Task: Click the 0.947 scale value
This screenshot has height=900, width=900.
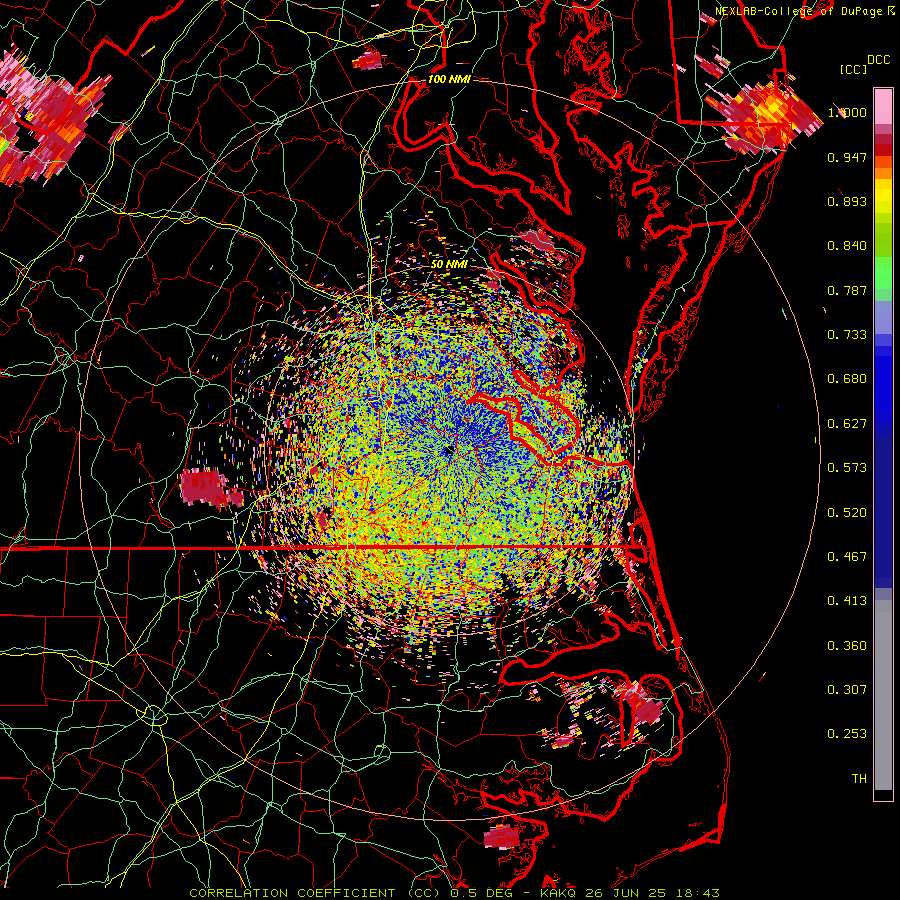Action: click(x=847, y=157)
